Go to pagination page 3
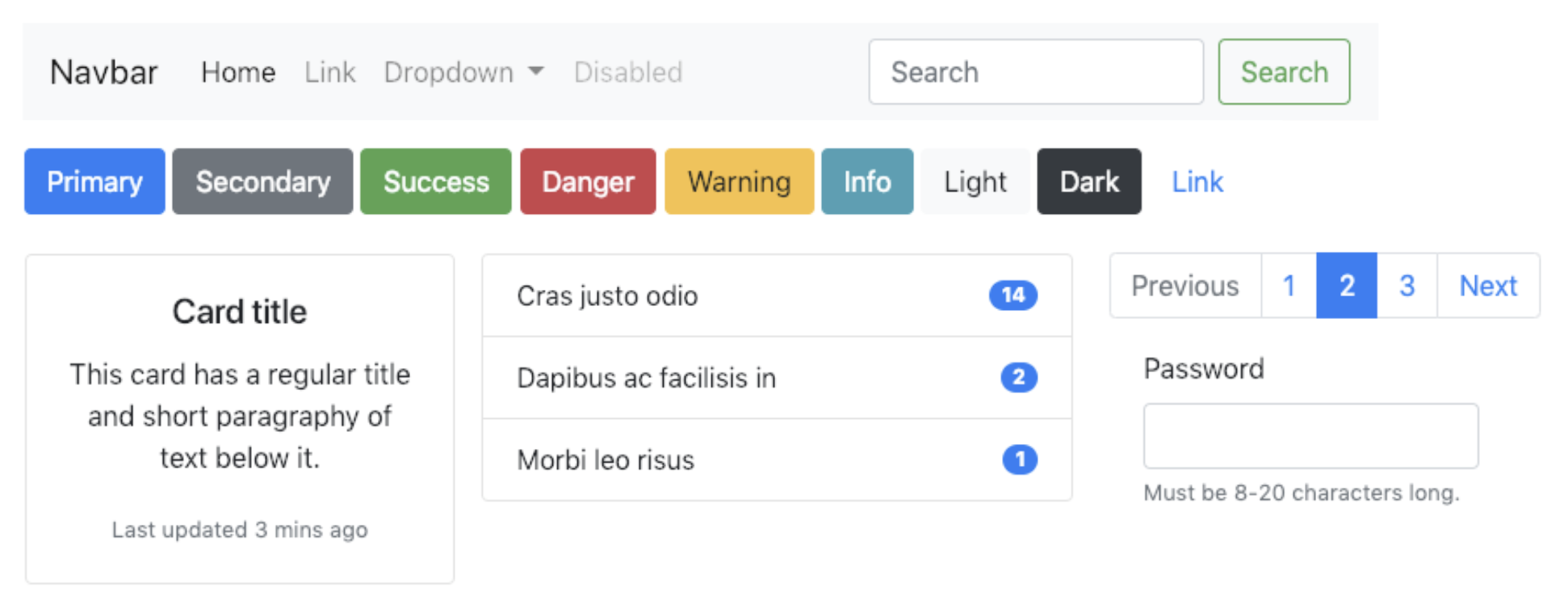 point(1407,286)
